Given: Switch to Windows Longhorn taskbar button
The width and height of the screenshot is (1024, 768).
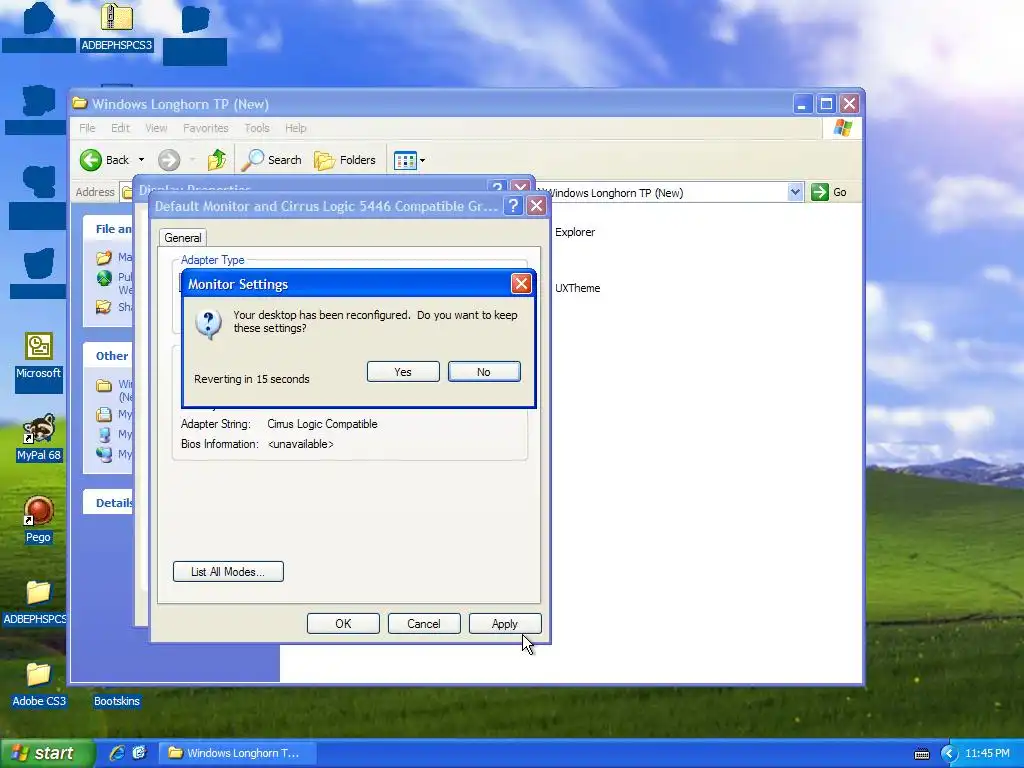Looking at the screenshot, I should click(237, 753).
